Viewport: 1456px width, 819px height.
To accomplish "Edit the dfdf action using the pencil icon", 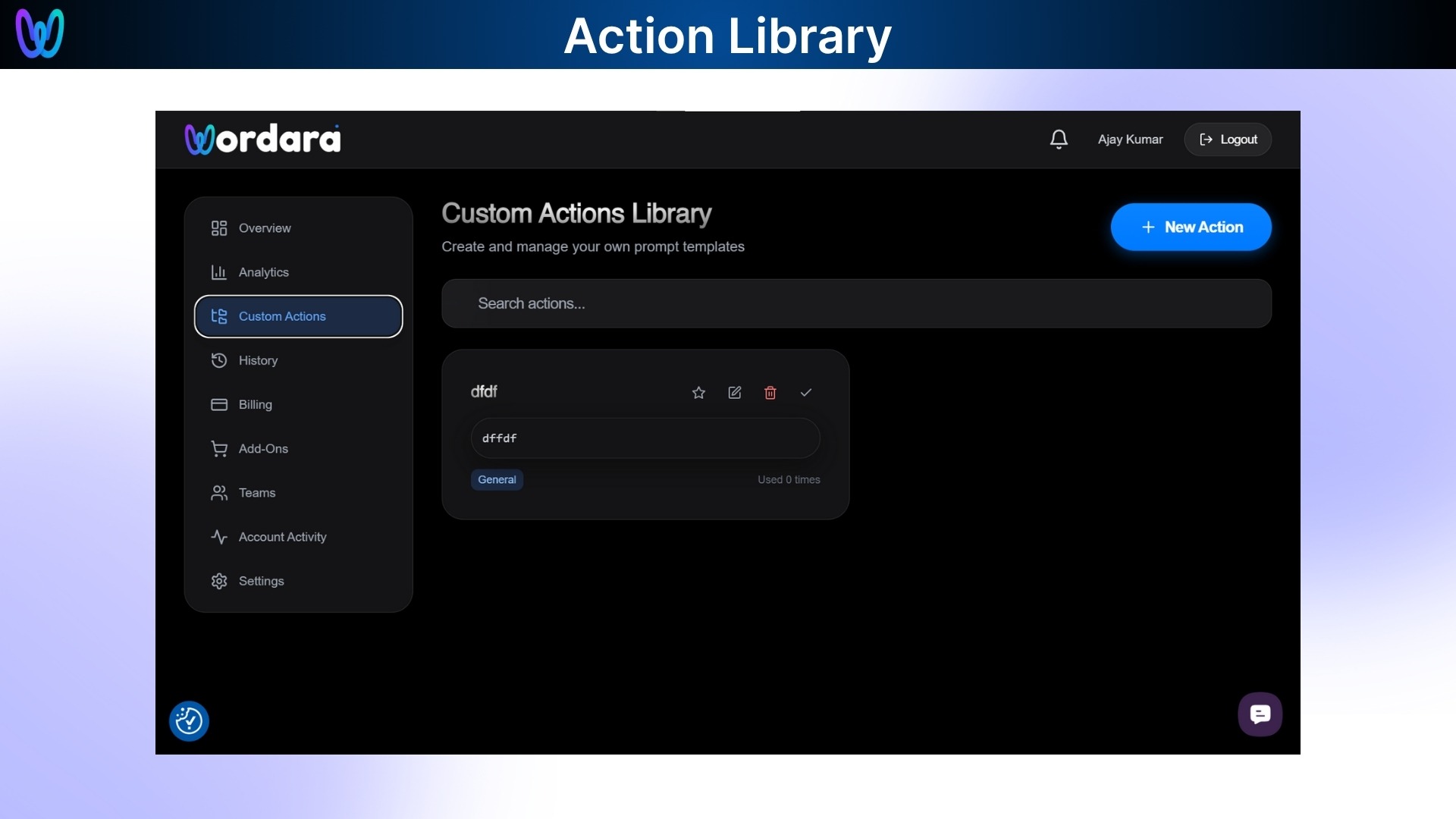I will pos(734,392).
